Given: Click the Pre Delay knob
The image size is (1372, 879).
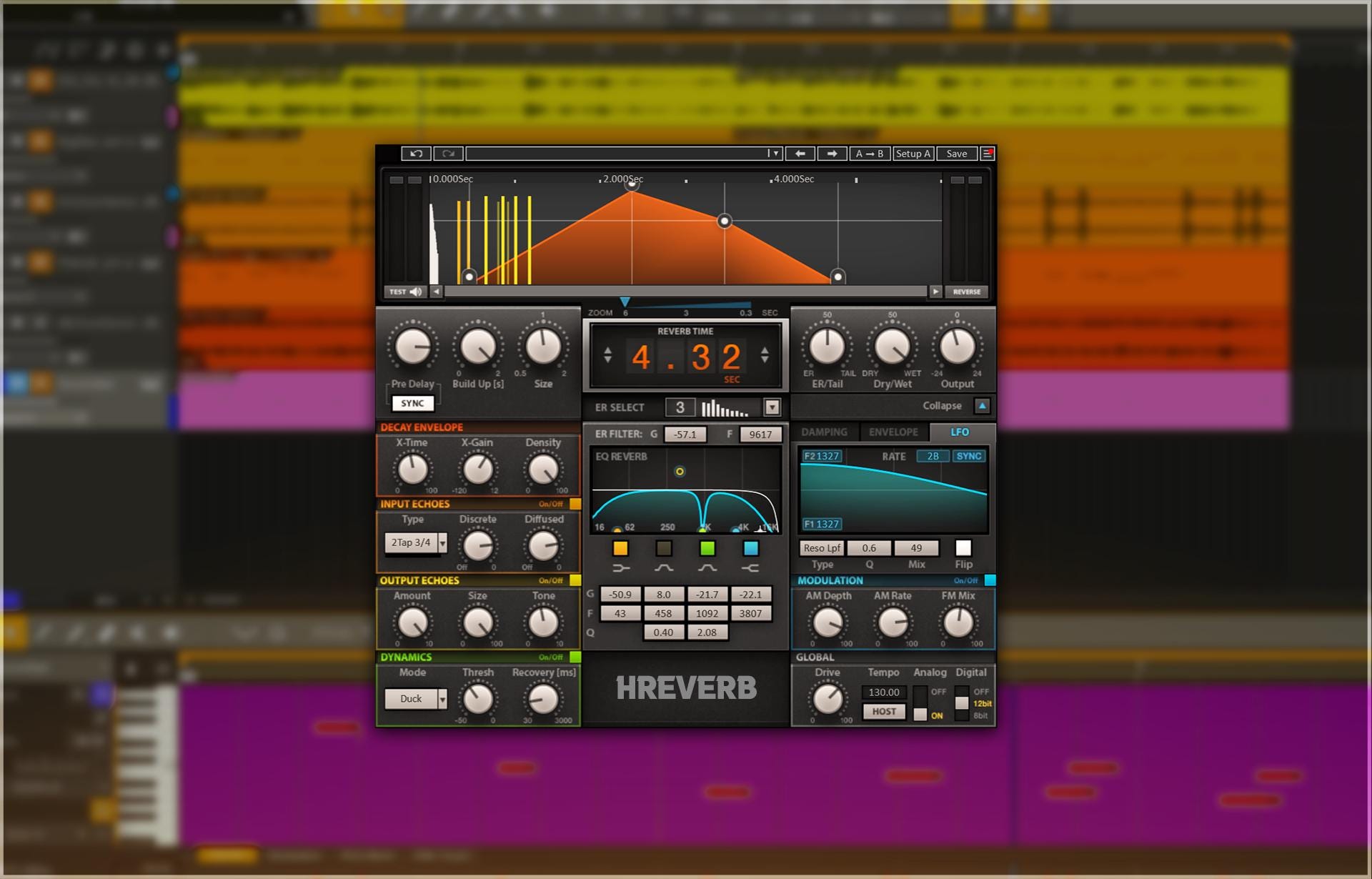Looking at the screenshot, I should pos(413,347).
